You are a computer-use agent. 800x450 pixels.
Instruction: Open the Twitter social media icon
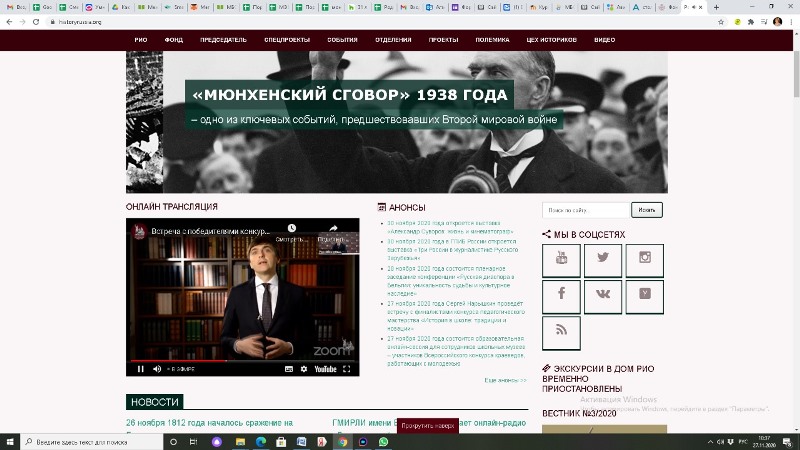[x=603, y=260]
